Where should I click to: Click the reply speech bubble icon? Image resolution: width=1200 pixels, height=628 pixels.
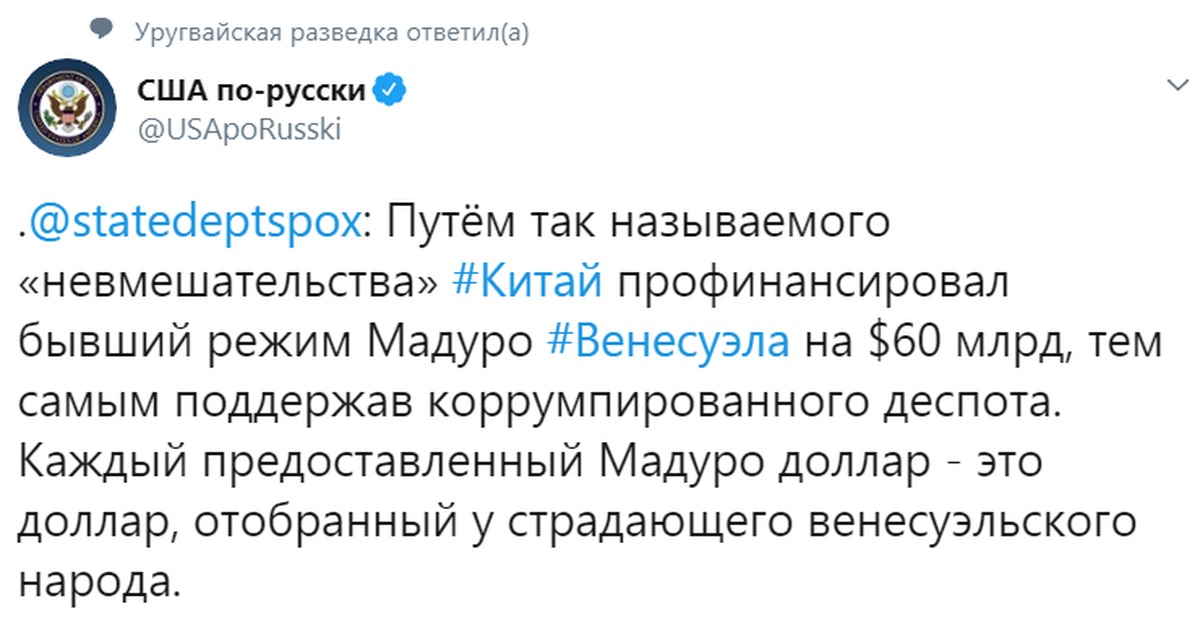click(x=101, y=30)
